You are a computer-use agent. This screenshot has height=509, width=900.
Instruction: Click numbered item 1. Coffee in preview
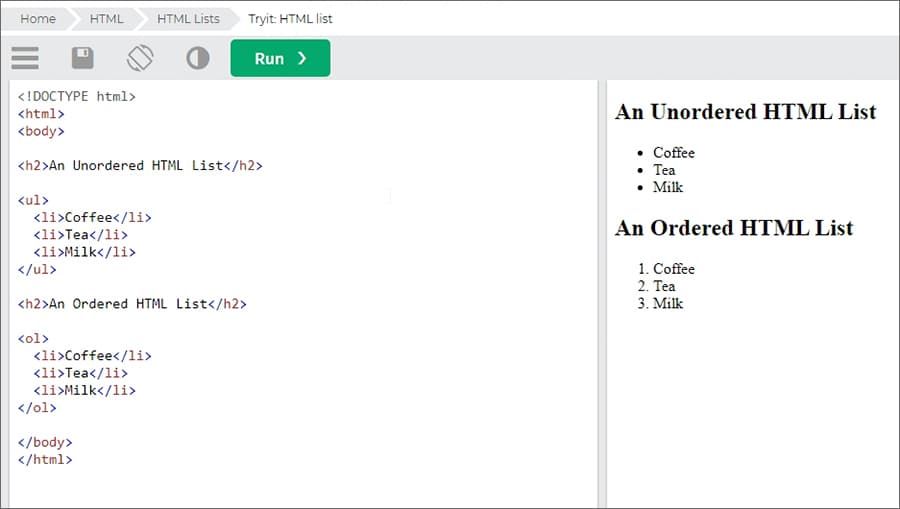tap(666, 269)
